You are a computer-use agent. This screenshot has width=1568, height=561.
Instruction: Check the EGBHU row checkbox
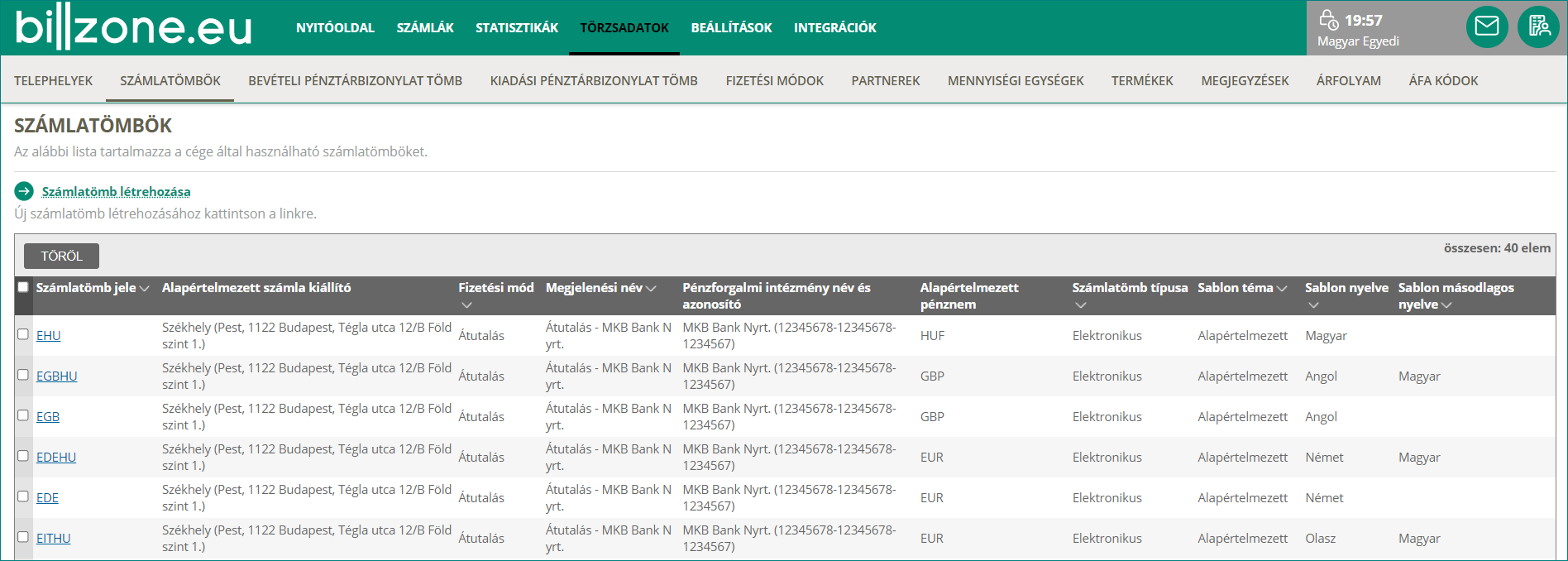[x=23, y=375]
